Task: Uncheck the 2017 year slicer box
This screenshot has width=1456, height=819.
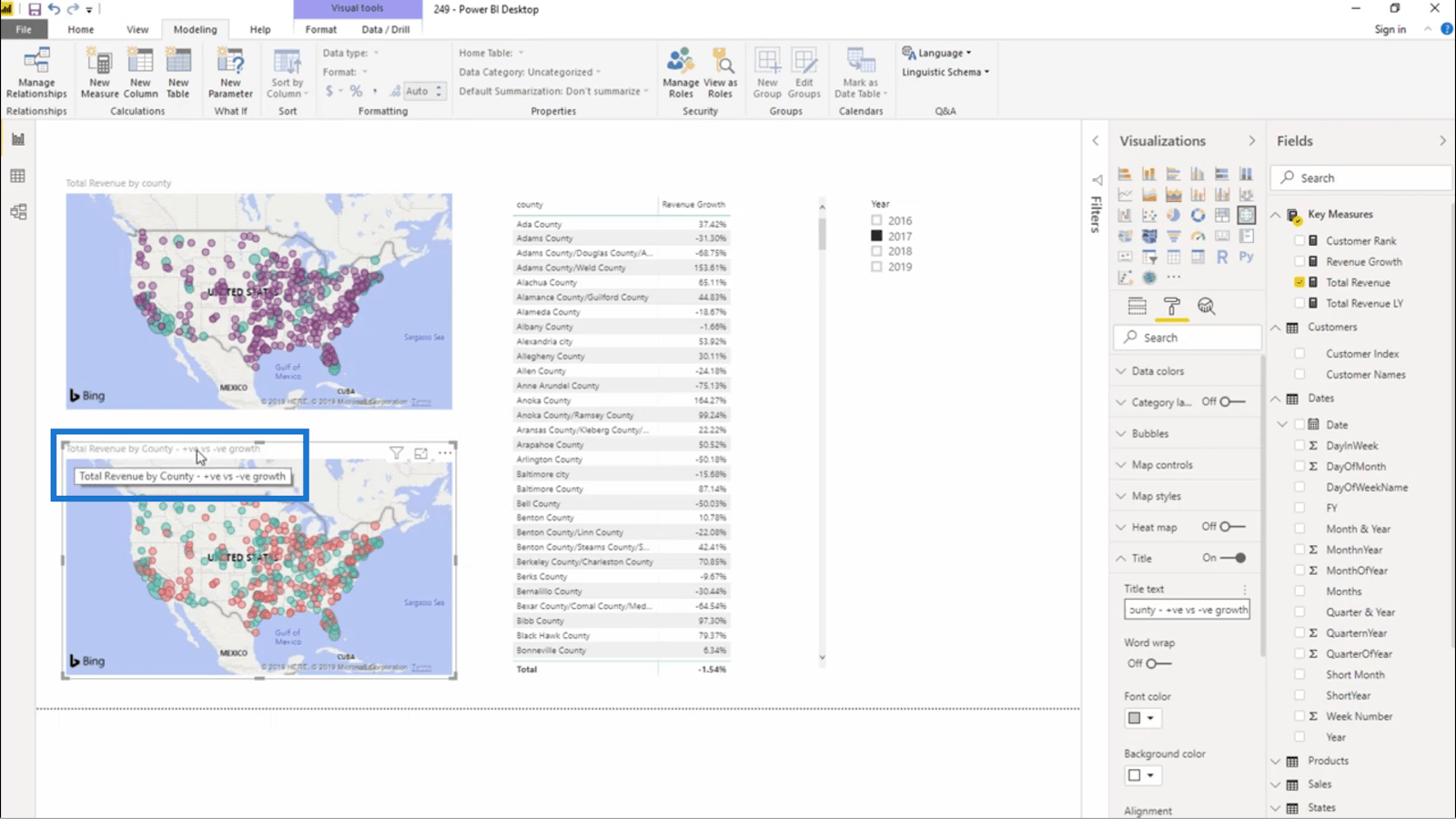Action: point(876,236)
